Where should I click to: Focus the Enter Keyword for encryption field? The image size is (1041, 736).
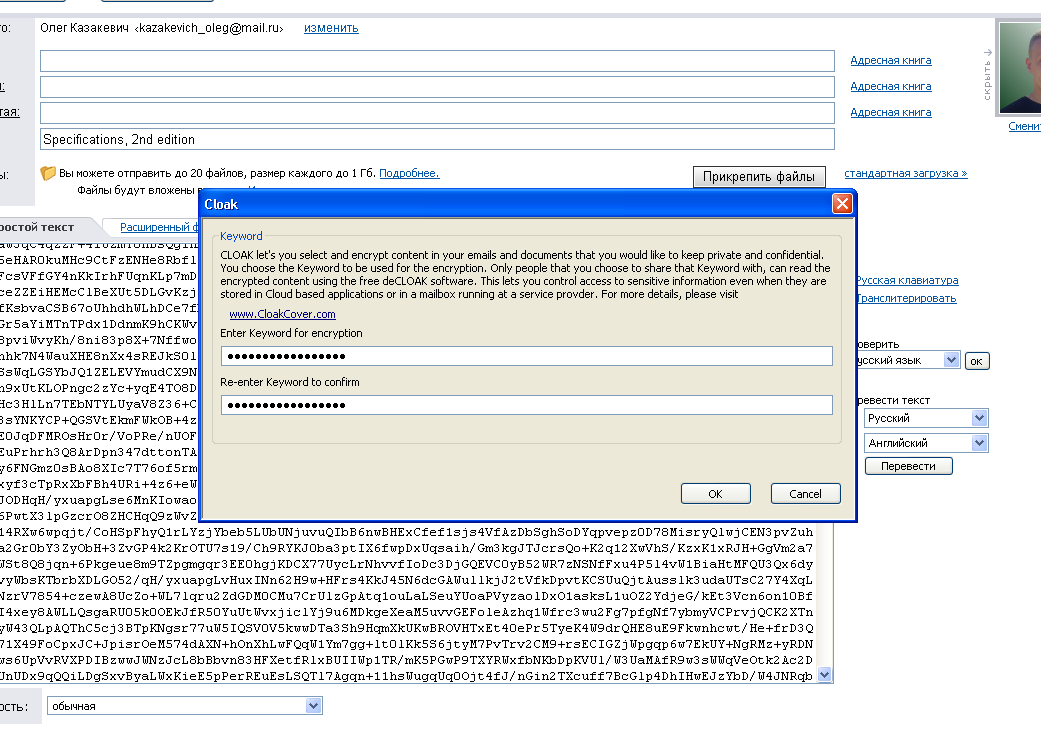(526, 356)
